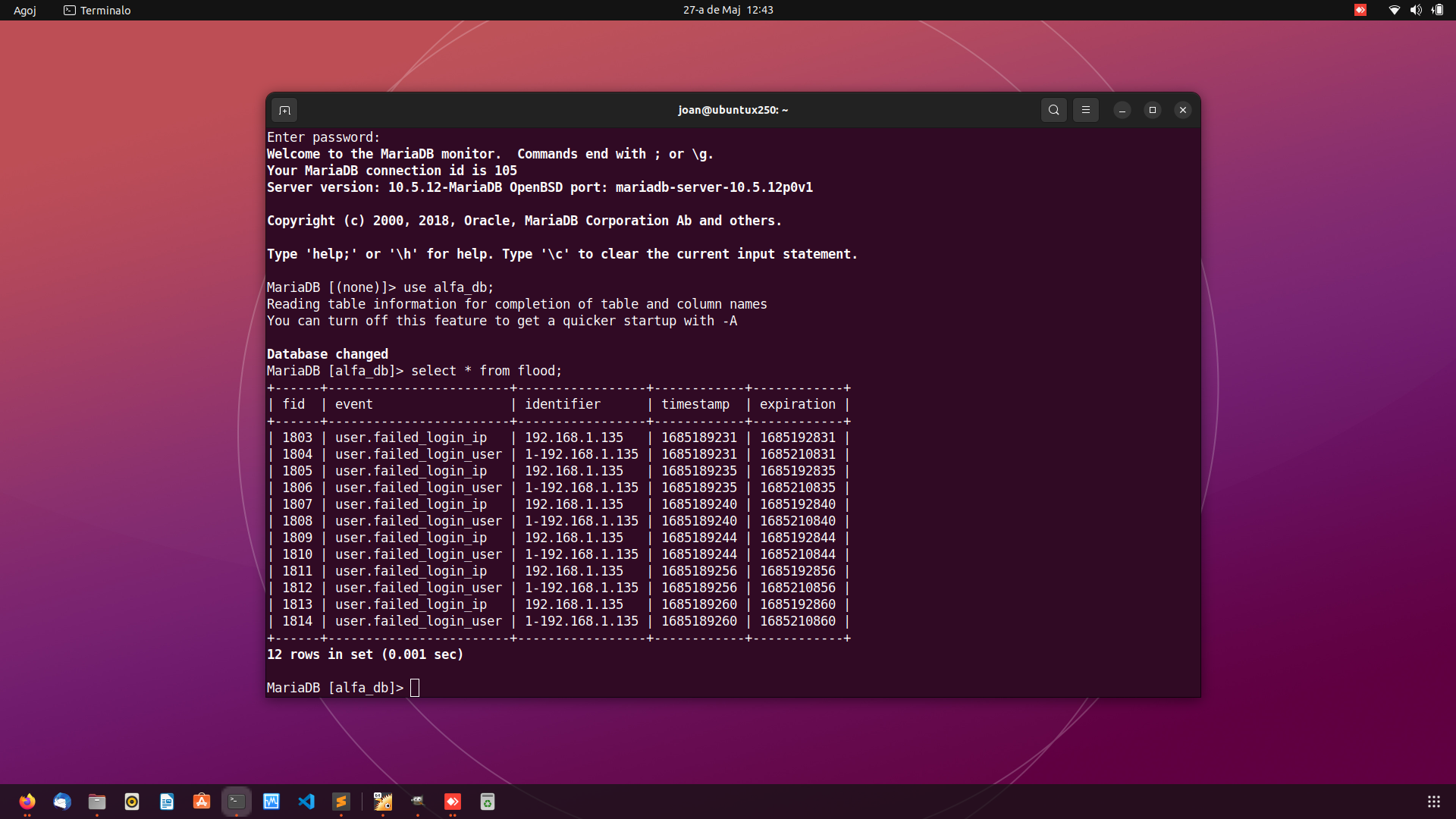
Task: Open the Files manager in dock
Action: (x=97, y=802)
